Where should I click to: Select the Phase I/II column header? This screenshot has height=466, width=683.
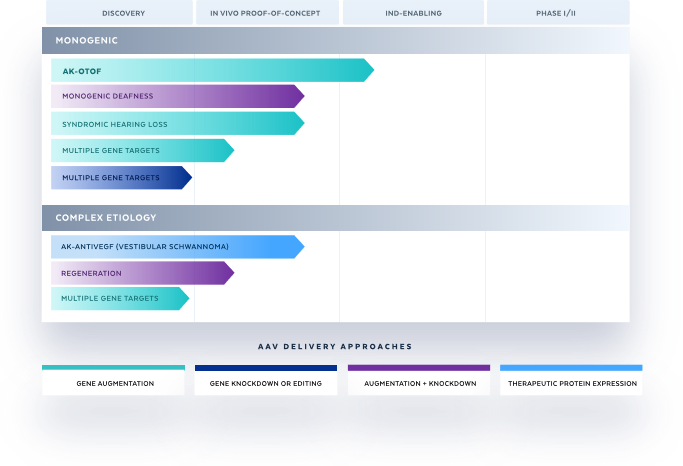click(x=558, y=13)
